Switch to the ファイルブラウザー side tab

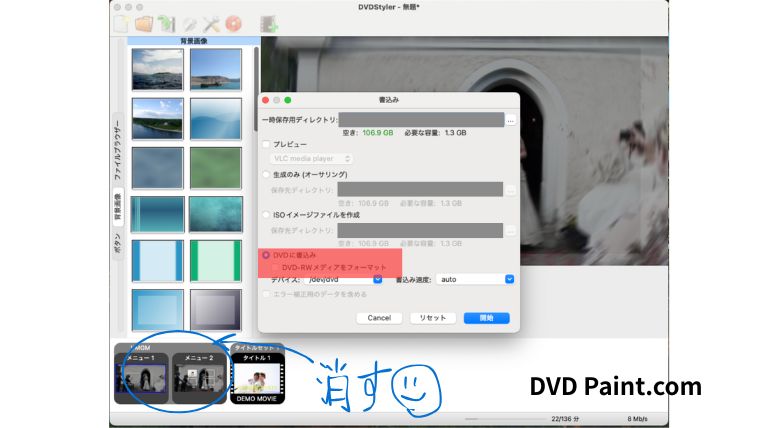point(117,150)
